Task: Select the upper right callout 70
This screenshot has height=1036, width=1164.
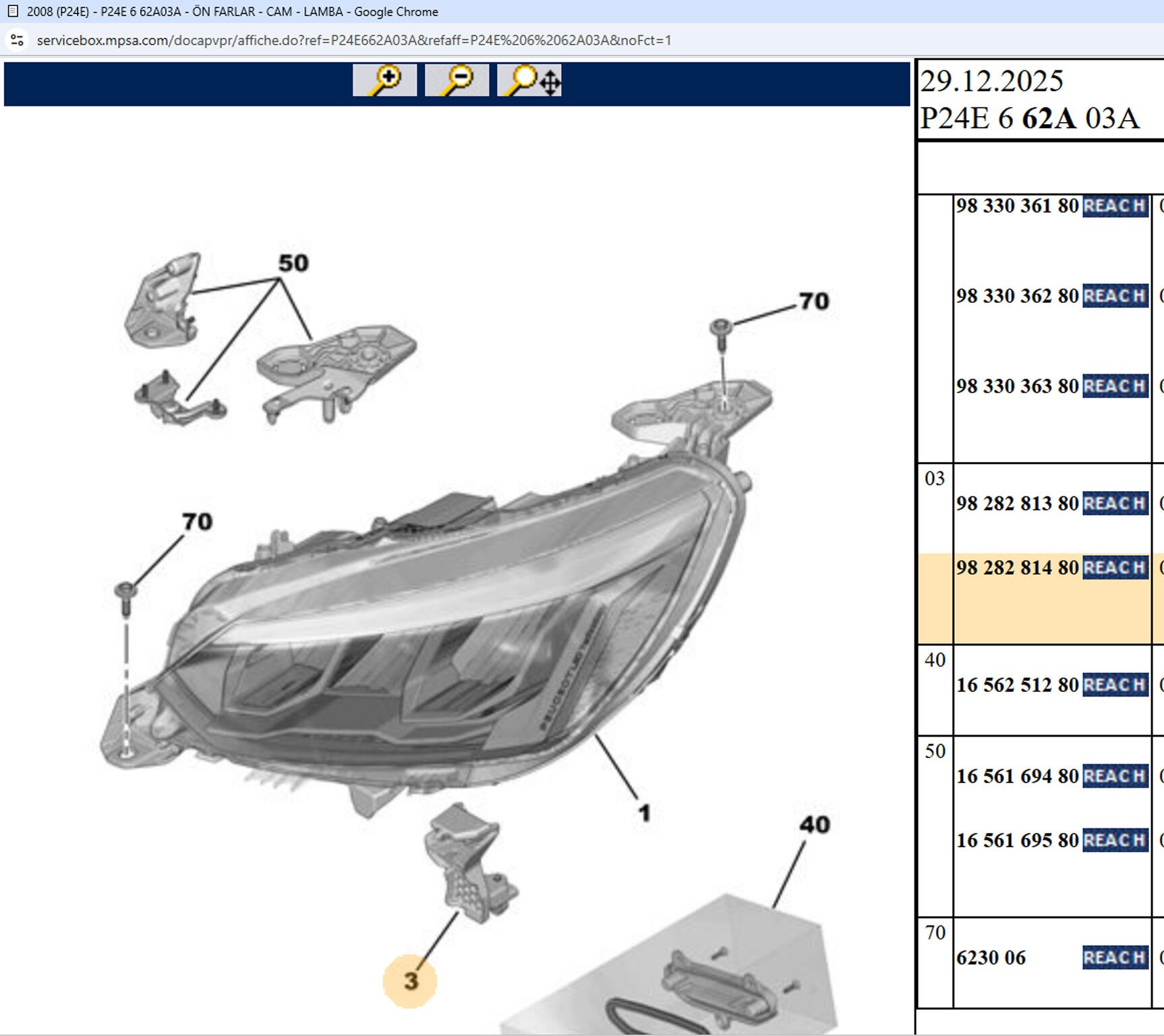Action: (813, 301)
